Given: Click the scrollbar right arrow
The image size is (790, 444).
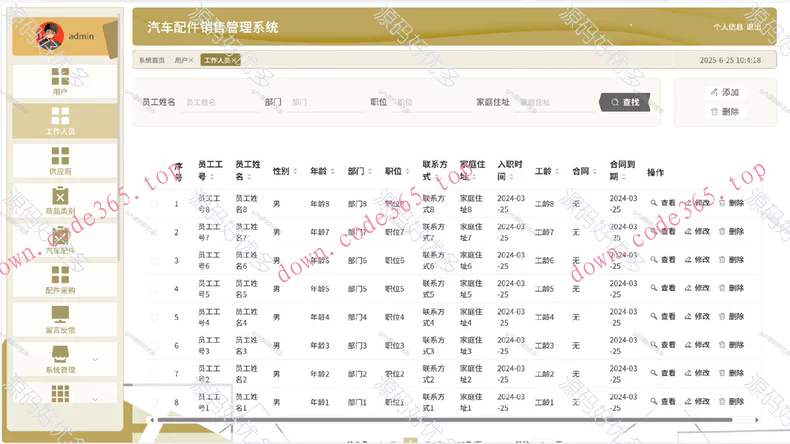Looking at the screenshot, I should pyautogui.click(x=756, y=419).
